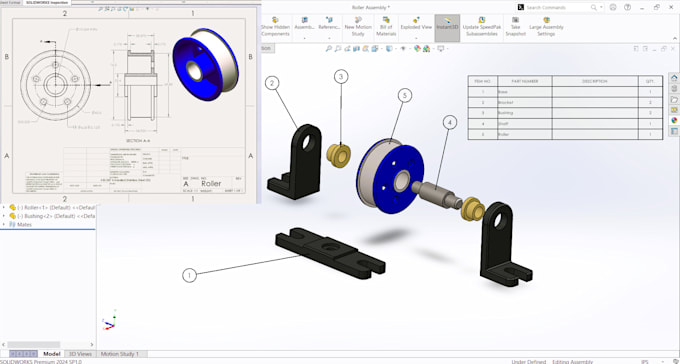Toggle the Hide/Show Items eye icon
This screenshot has width=680, height=364.
click(403, 49)
